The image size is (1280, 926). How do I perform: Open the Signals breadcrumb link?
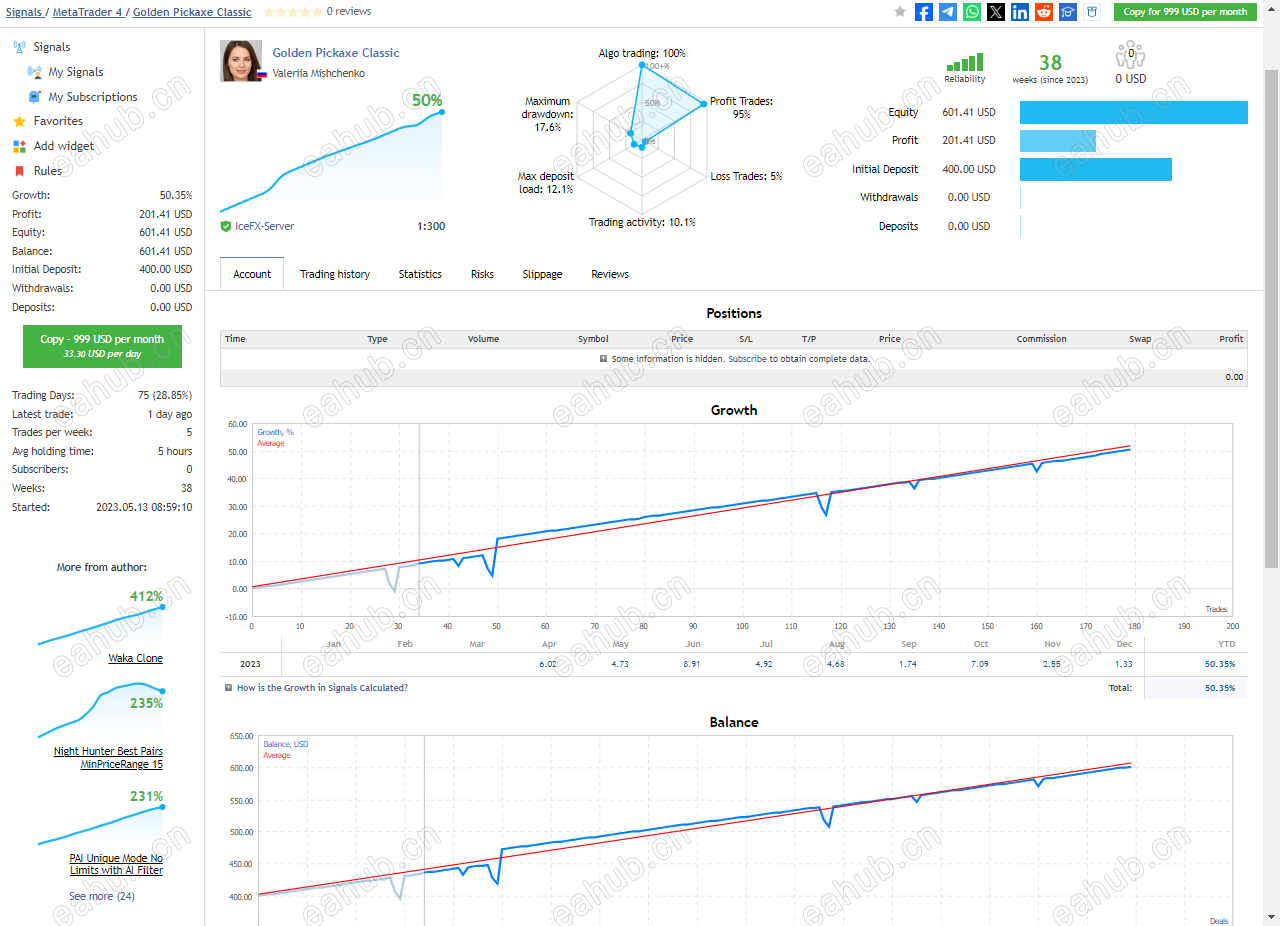click(26, 12)
